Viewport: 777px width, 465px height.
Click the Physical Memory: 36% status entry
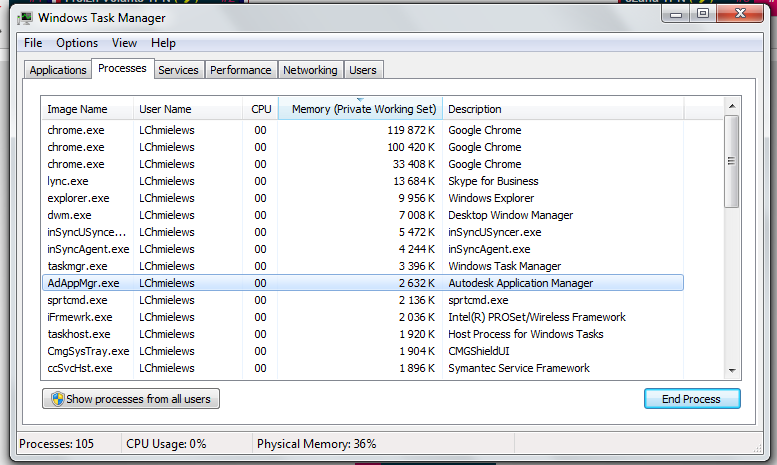[317, 444]
